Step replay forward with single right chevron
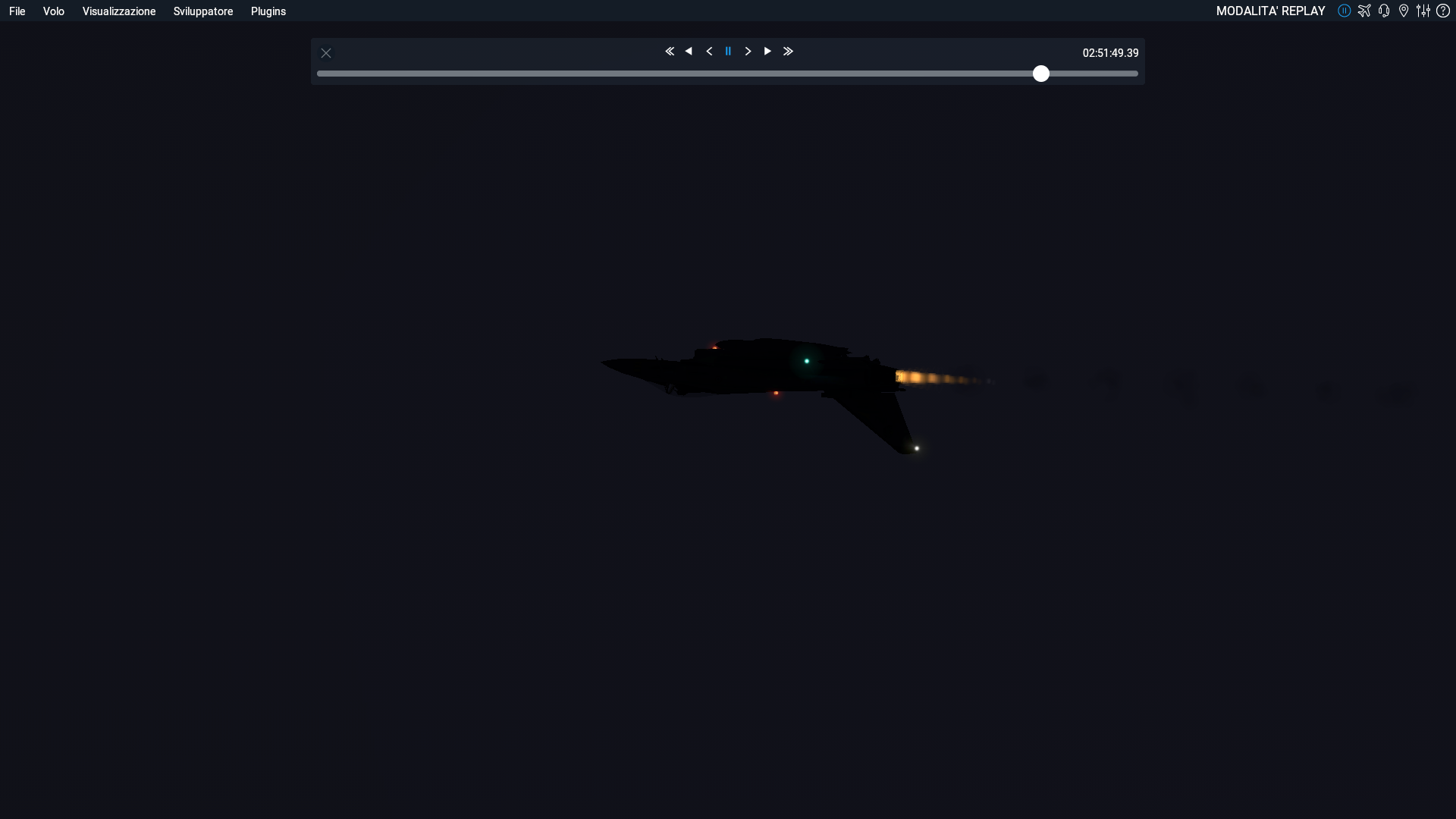The height and width of the screenshot is (819, 1456). [748, 52]
